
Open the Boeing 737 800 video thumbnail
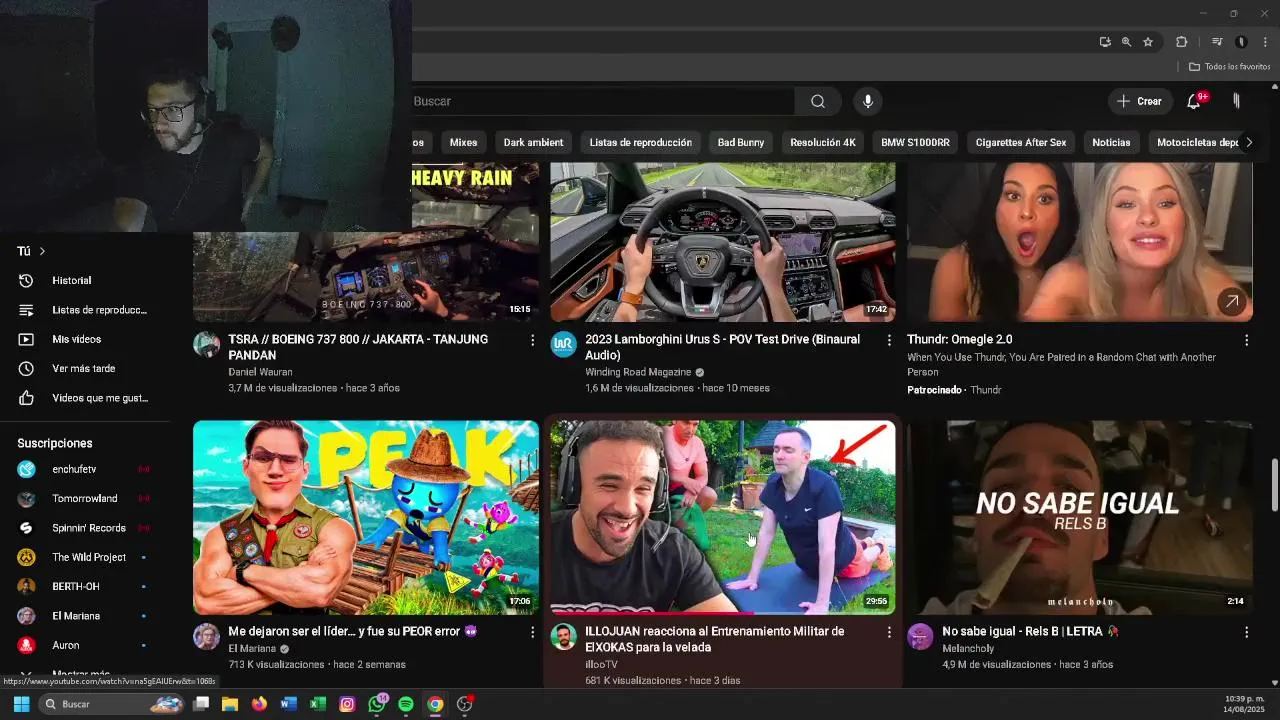pyautogui.click(x=366, y=242)
